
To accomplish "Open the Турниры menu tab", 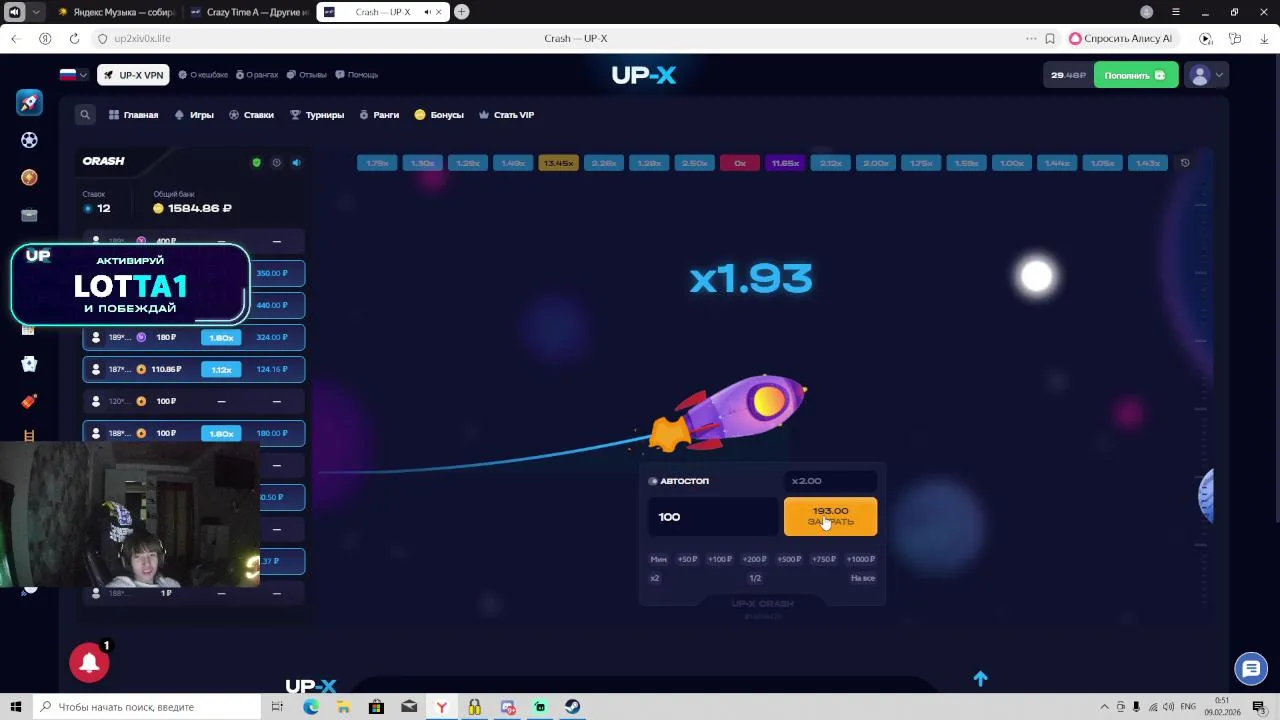I will (317, 115).
